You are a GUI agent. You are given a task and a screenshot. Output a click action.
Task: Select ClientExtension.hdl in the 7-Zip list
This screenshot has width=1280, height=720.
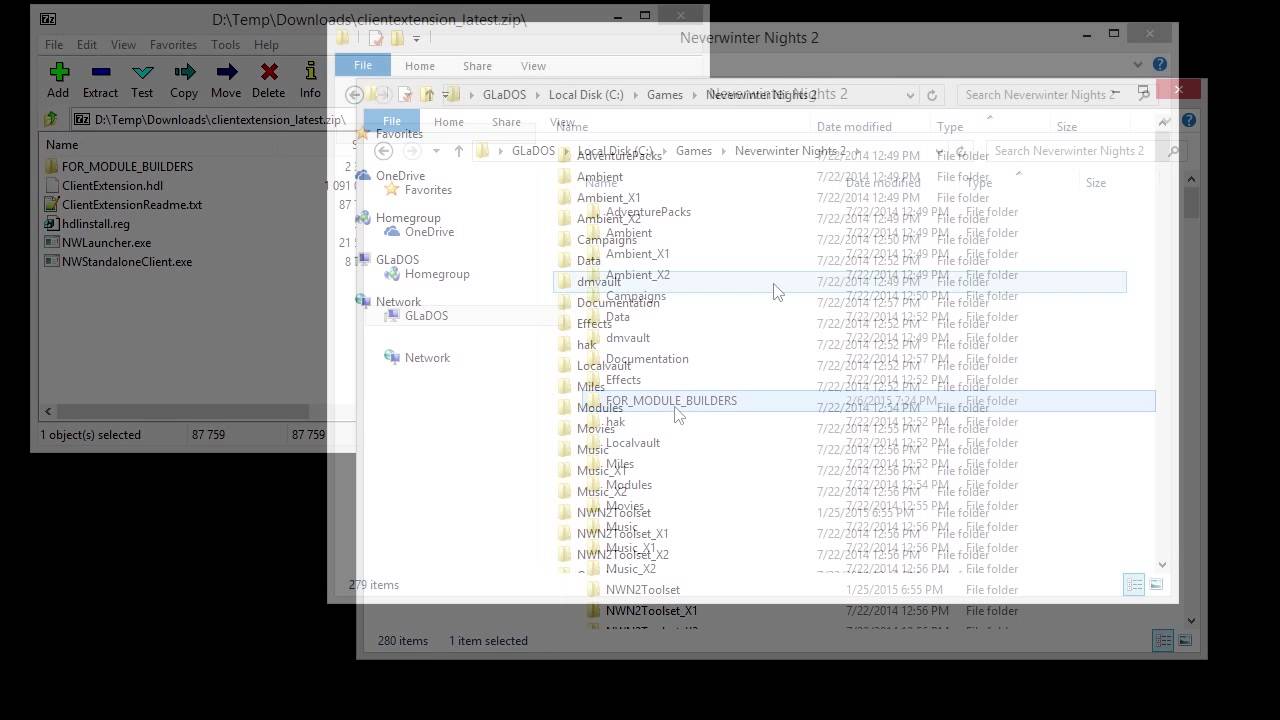(x=112, y=185)
